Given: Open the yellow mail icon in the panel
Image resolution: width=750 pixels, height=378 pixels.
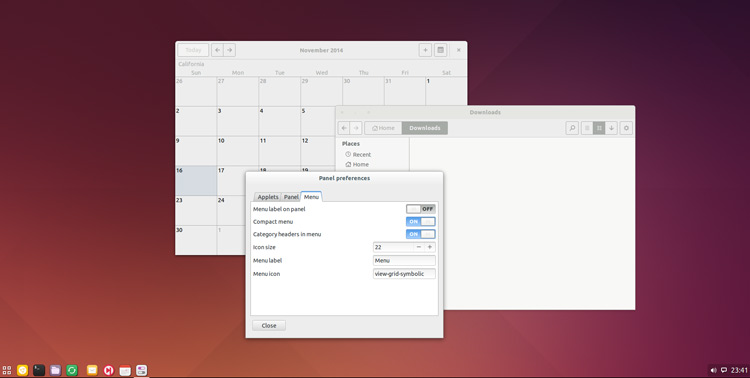Looking at the screenshot, I should 92,370.
